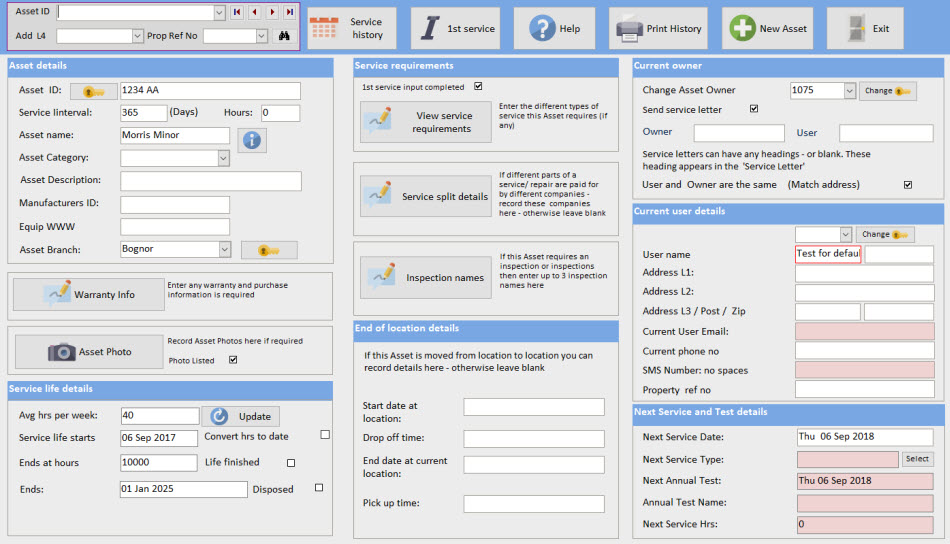Toggle 1st service input completed checkbox

pos(478,87)
